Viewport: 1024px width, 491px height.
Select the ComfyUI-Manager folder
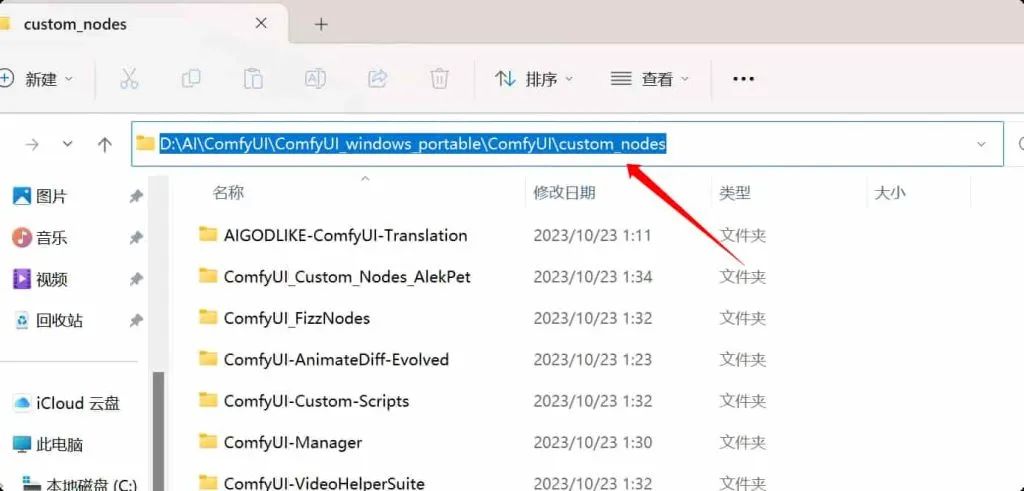[x=292, y=442]
